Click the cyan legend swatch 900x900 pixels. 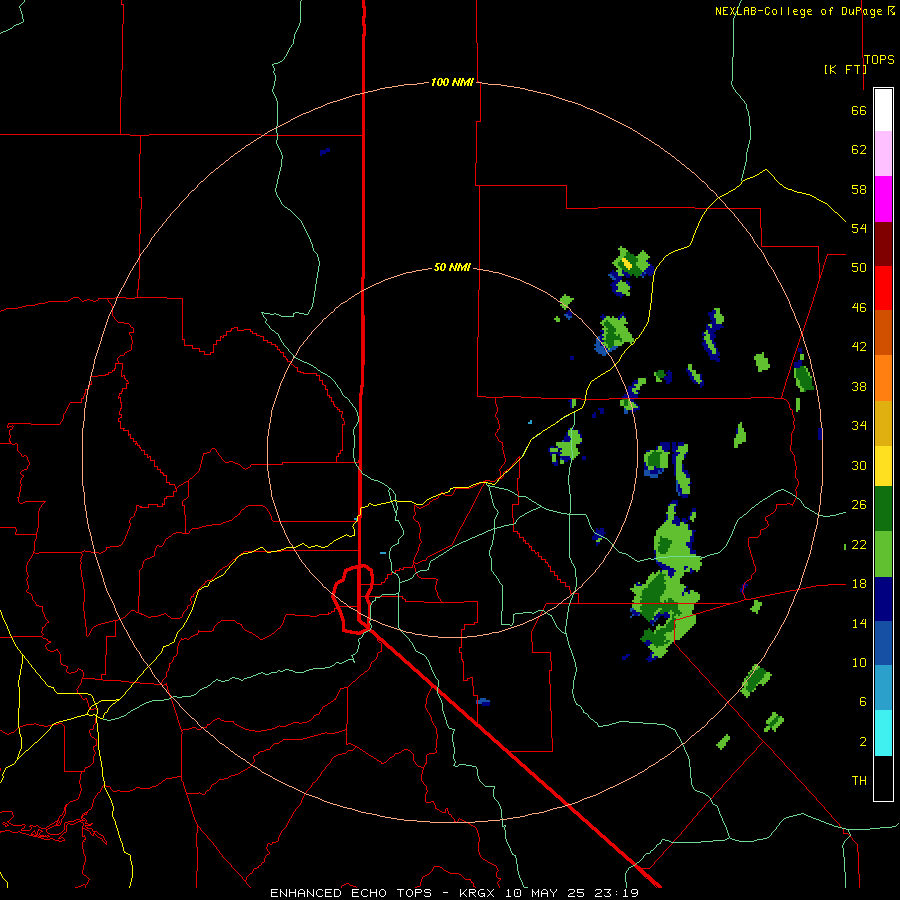[883, 733]
